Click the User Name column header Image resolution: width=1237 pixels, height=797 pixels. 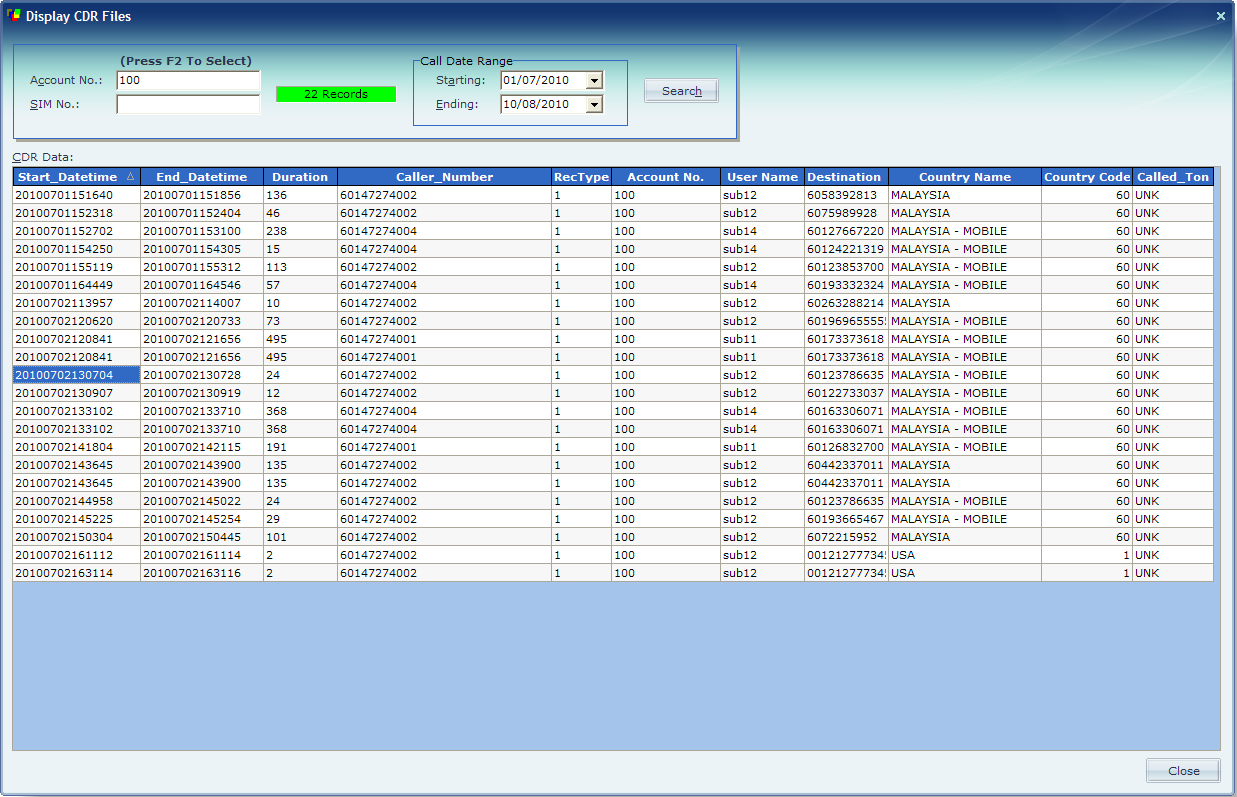pyautogui.click(x=762, y=177)
